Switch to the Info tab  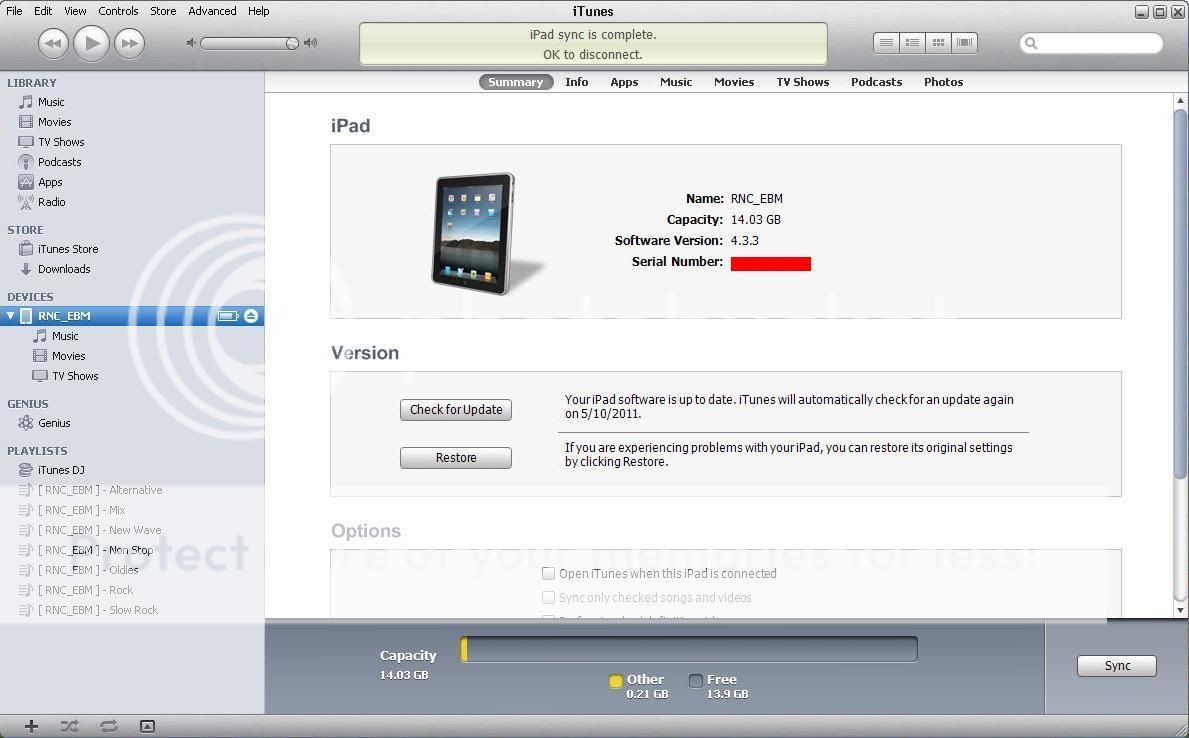[x=576, y=82]
